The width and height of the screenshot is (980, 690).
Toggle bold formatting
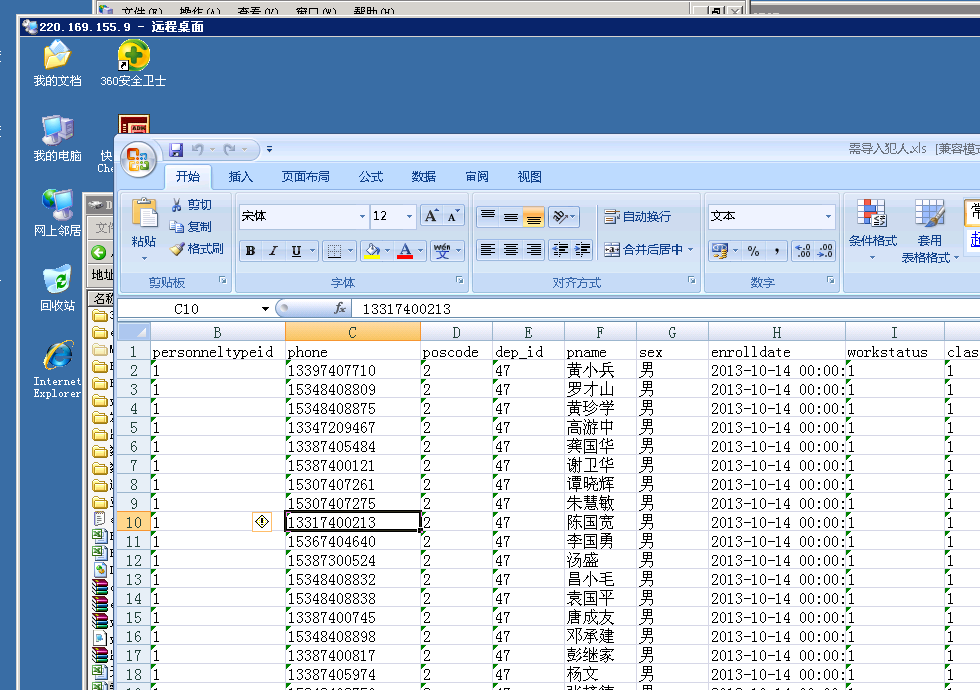(x=251, y=251)
